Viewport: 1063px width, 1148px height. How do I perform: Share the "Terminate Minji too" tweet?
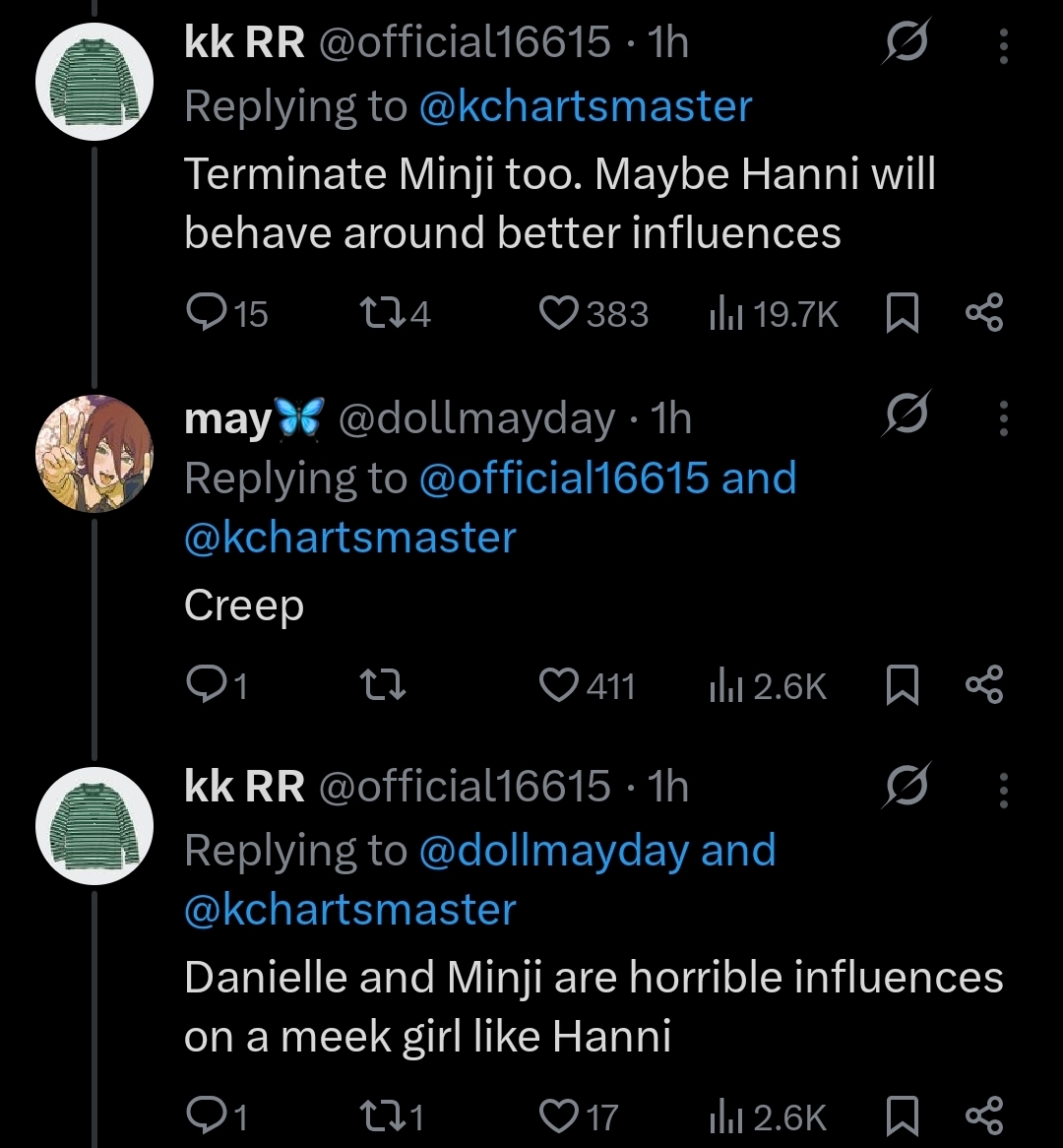point(983,315)
